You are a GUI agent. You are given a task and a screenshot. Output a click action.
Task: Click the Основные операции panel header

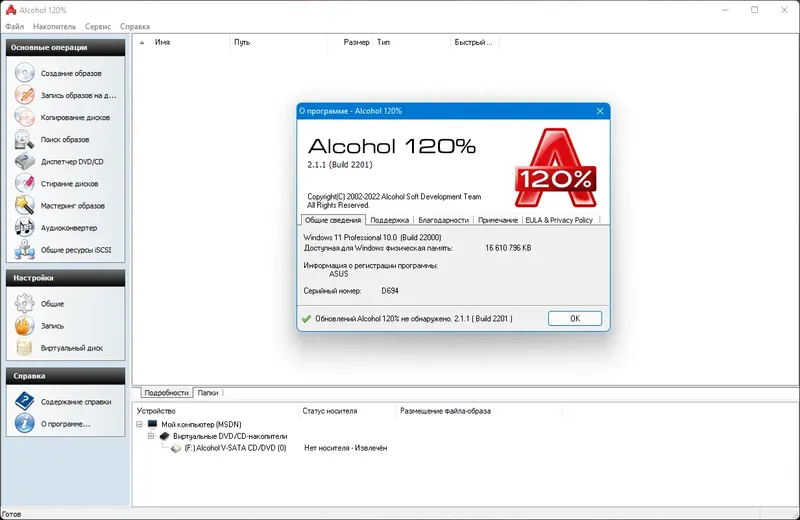click(65, 47)
